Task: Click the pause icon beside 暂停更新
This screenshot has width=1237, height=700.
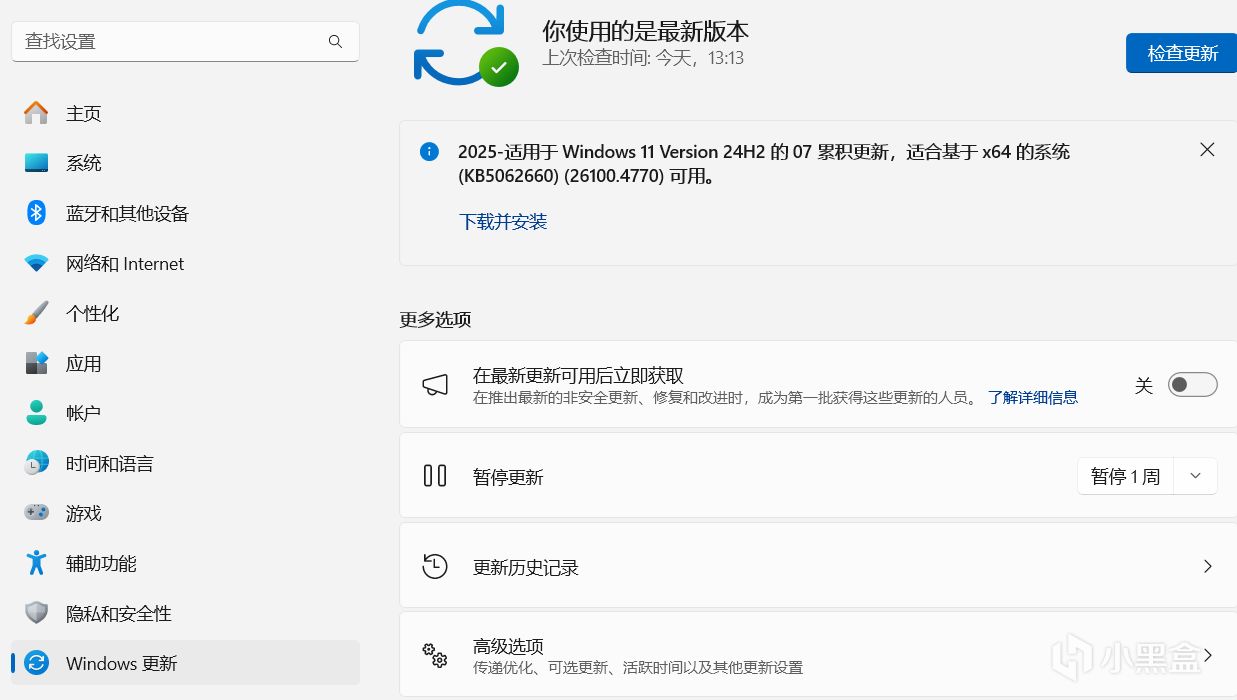Action: pos(435,476)
